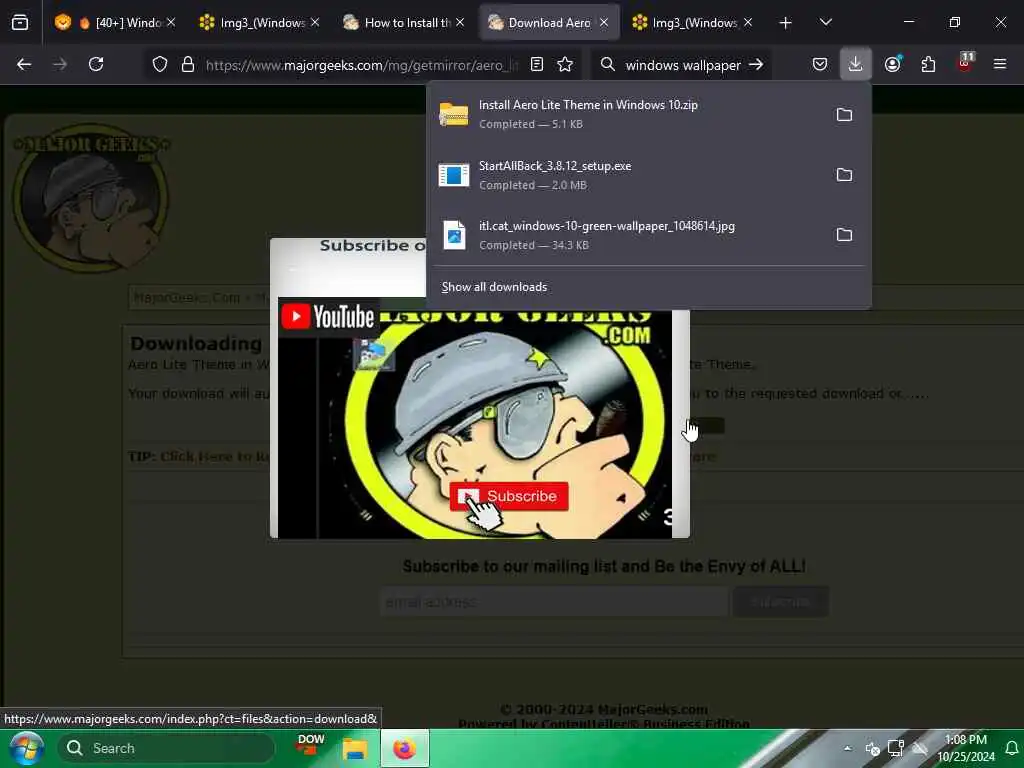The height and width of the screenshot is (768, 1024).
Task: Open Firefox account icon
Action: (x=892, y=64)
